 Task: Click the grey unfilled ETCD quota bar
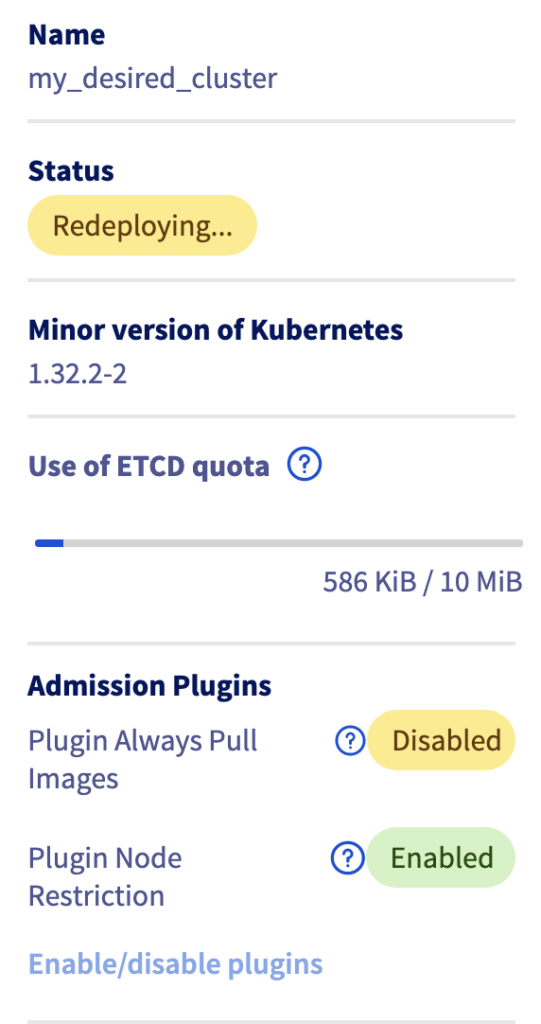[293, 543]
